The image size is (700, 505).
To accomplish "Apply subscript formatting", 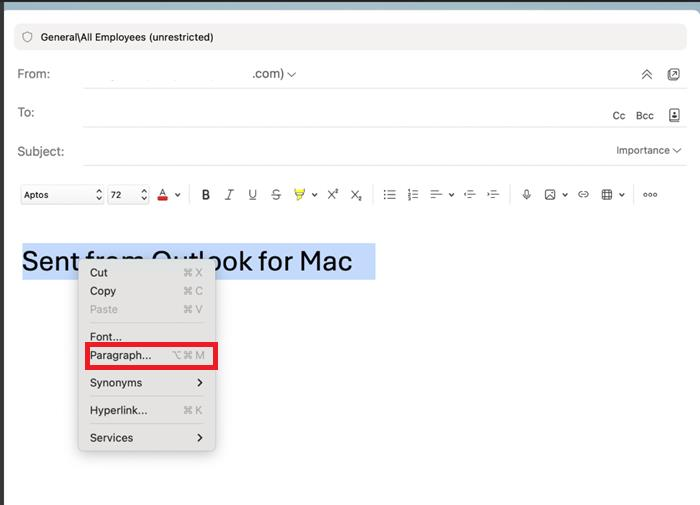I will click(356, 195).
